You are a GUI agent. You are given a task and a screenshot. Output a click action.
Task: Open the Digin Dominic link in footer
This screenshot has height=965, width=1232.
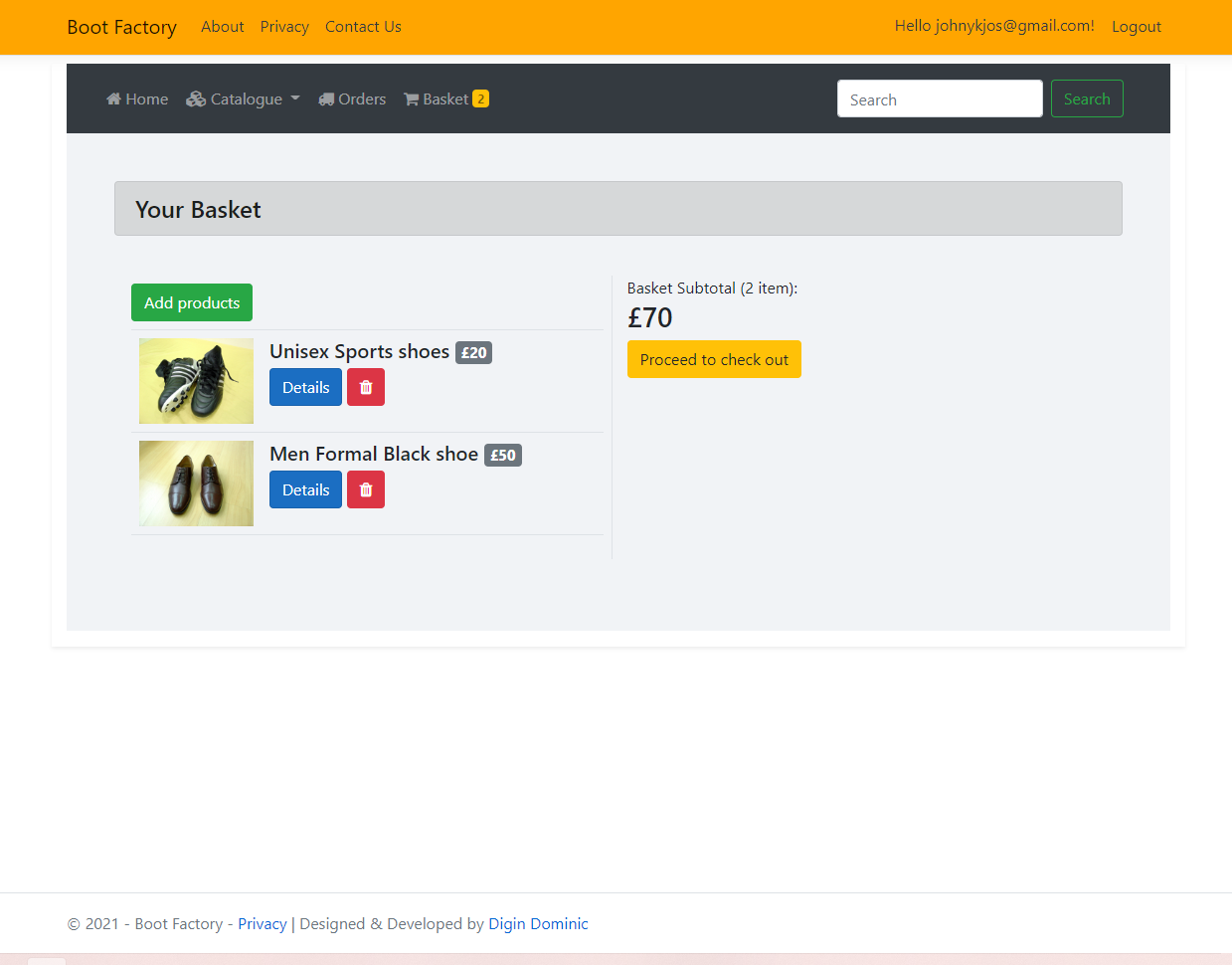(538, 923)
